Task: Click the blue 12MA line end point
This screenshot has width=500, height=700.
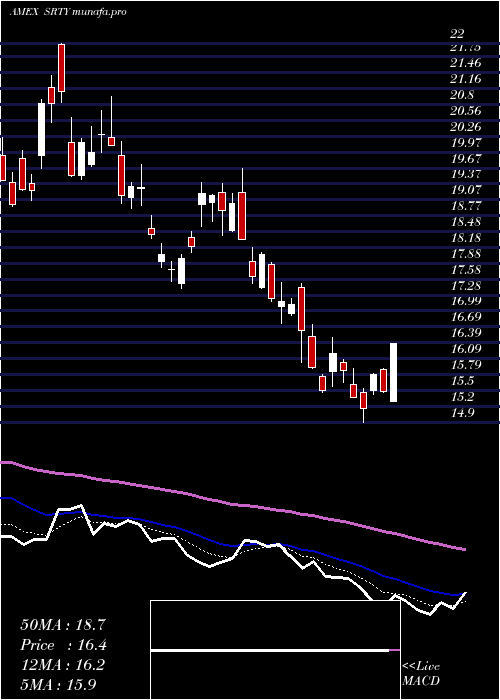Action: (x=464, y=594)
